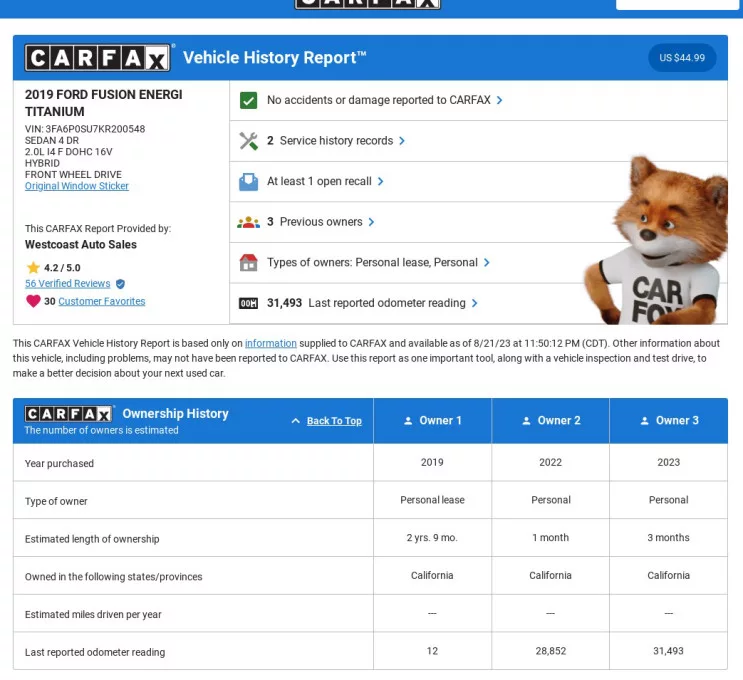Select the Owner 3 column header
This screenshot has width=743, height=680.
[x=669, y=421]
